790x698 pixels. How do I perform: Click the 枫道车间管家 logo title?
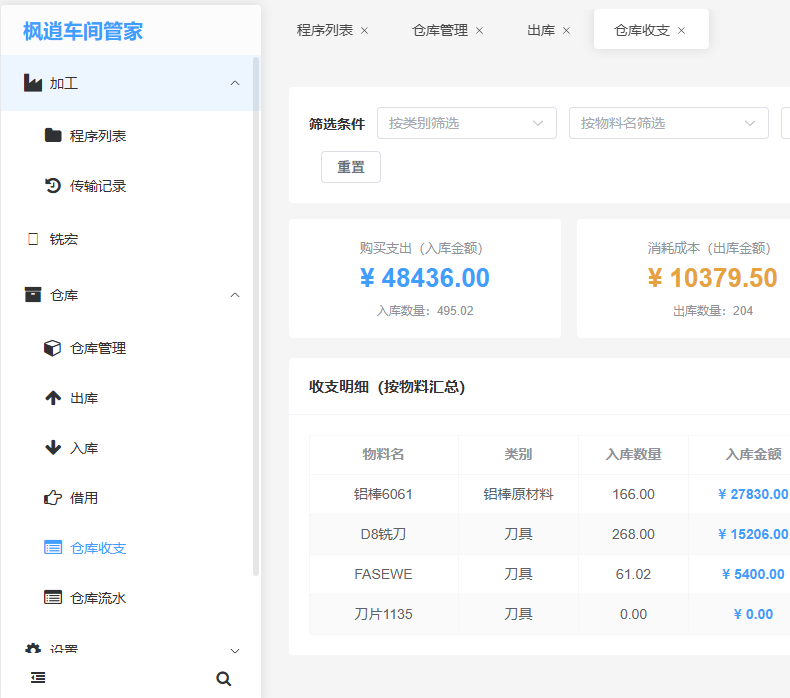click(83, 31)
